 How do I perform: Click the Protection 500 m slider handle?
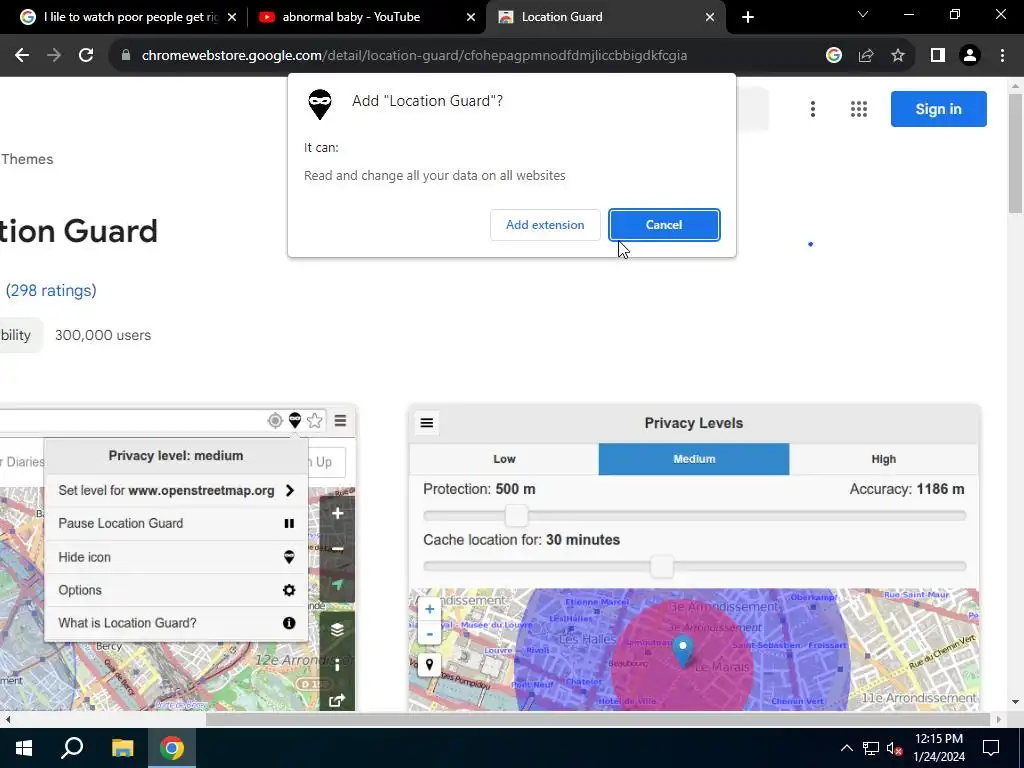click(x=516, y=516)
